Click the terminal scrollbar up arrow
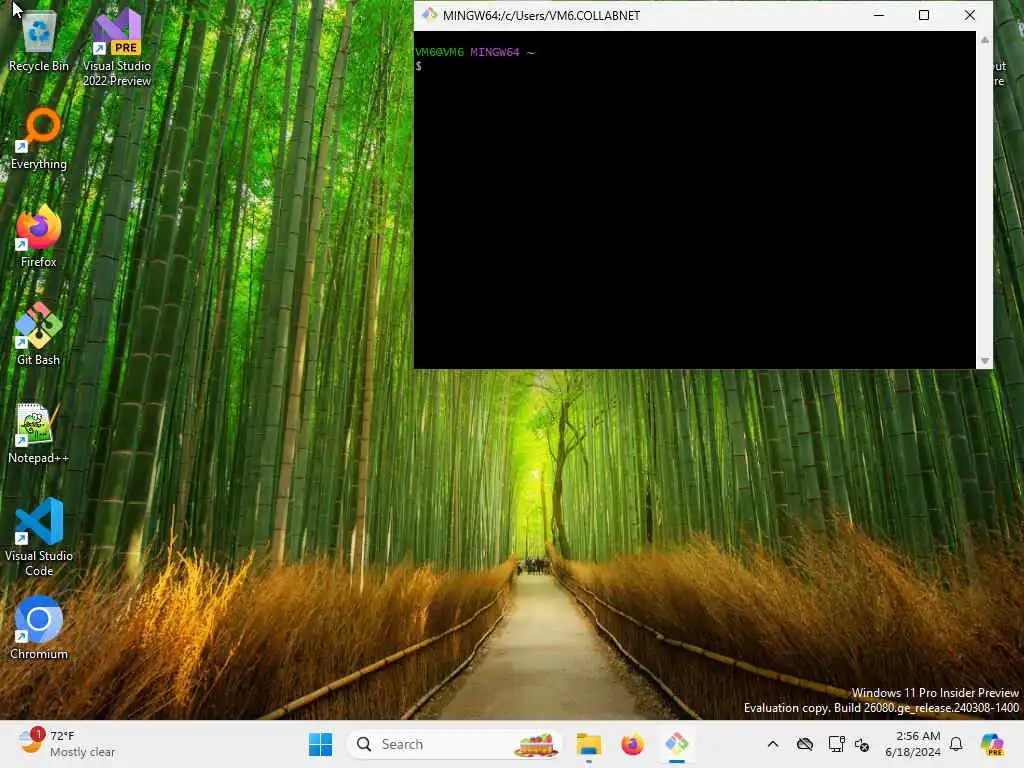 tap(985, 40)
